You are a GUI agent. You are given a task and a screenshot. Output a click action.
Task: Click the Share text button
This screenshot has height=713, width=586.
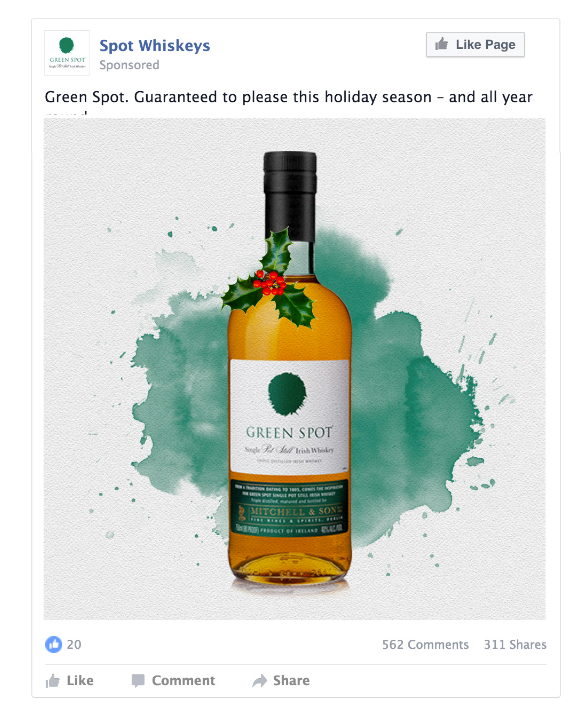pyautogui.click(x=291, y=680)
